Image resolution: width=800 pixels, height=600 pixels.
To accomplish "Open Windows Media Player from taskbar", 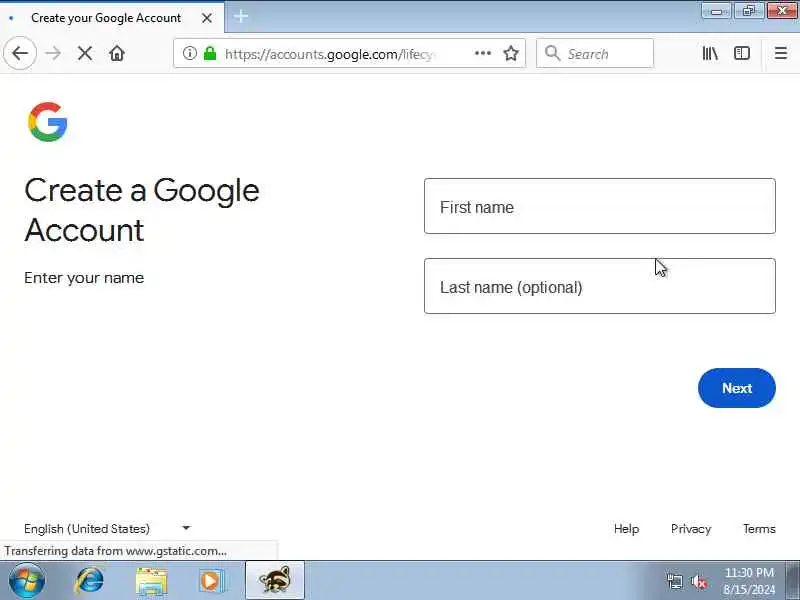I will tap(212, 581).
